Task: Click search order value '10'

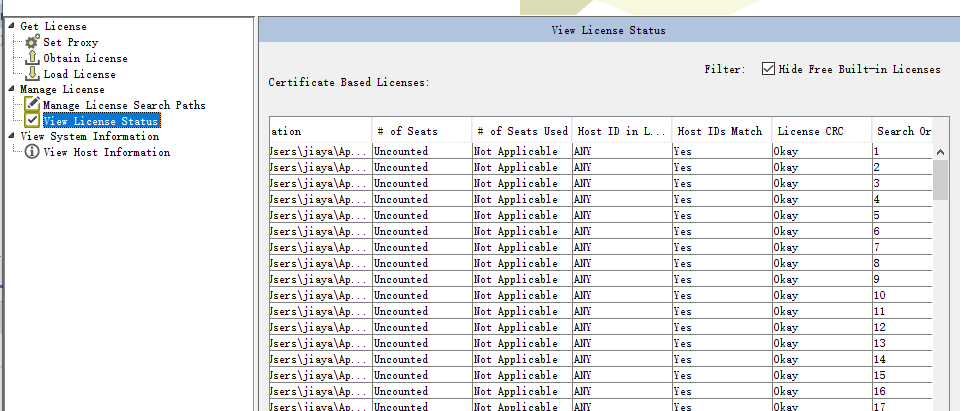Action: coord(879,295)
